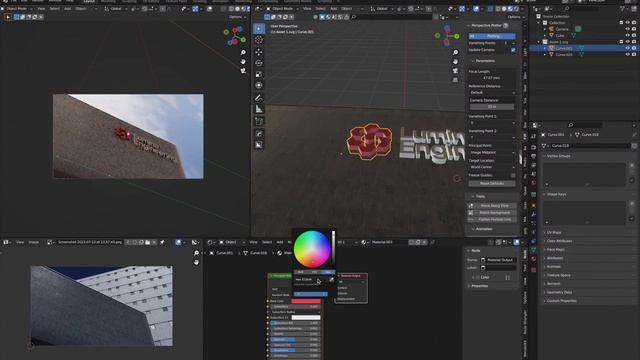Select the Rotate tool in viewport toolbar

(259, 63)
